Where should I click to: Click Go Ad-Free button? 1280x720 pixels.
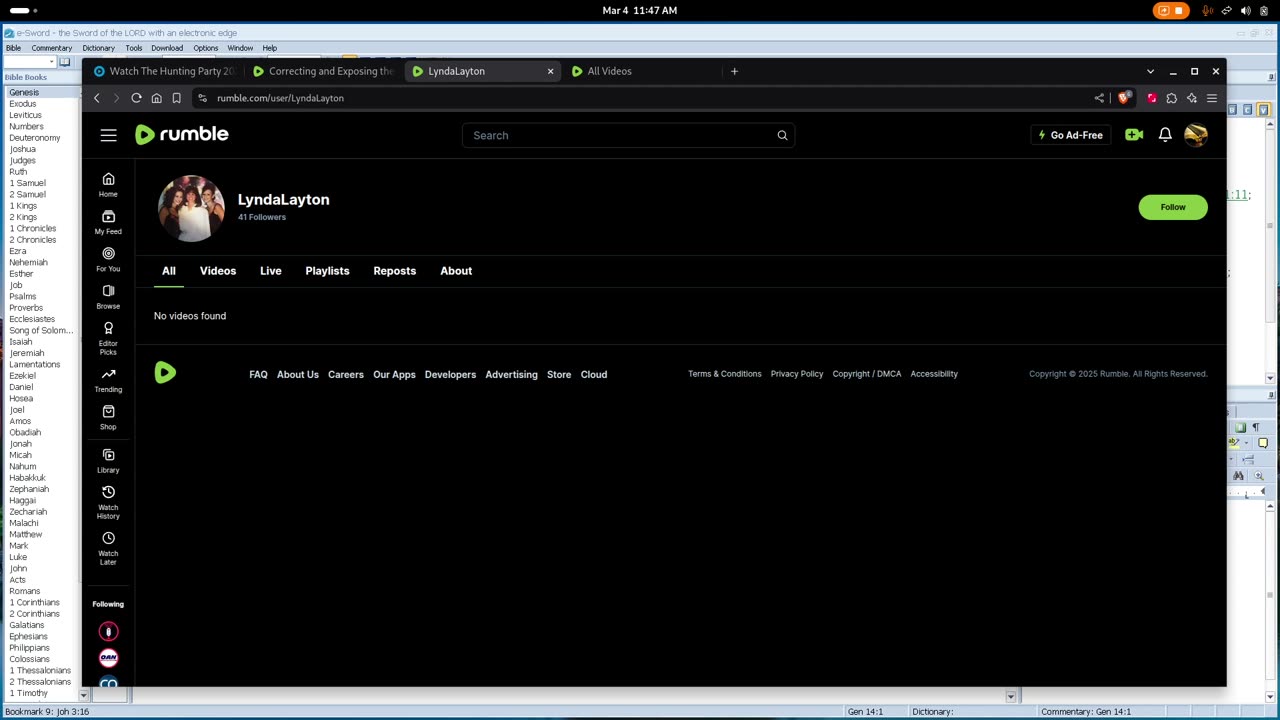coord(1070,135)
